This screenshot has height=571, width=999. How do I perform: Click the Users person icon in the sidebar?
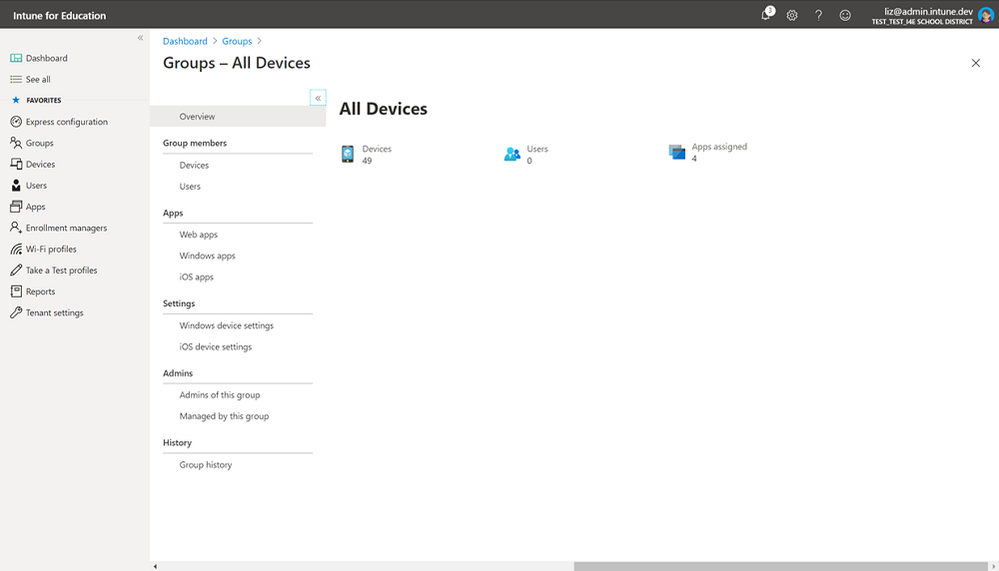point(16,185)
